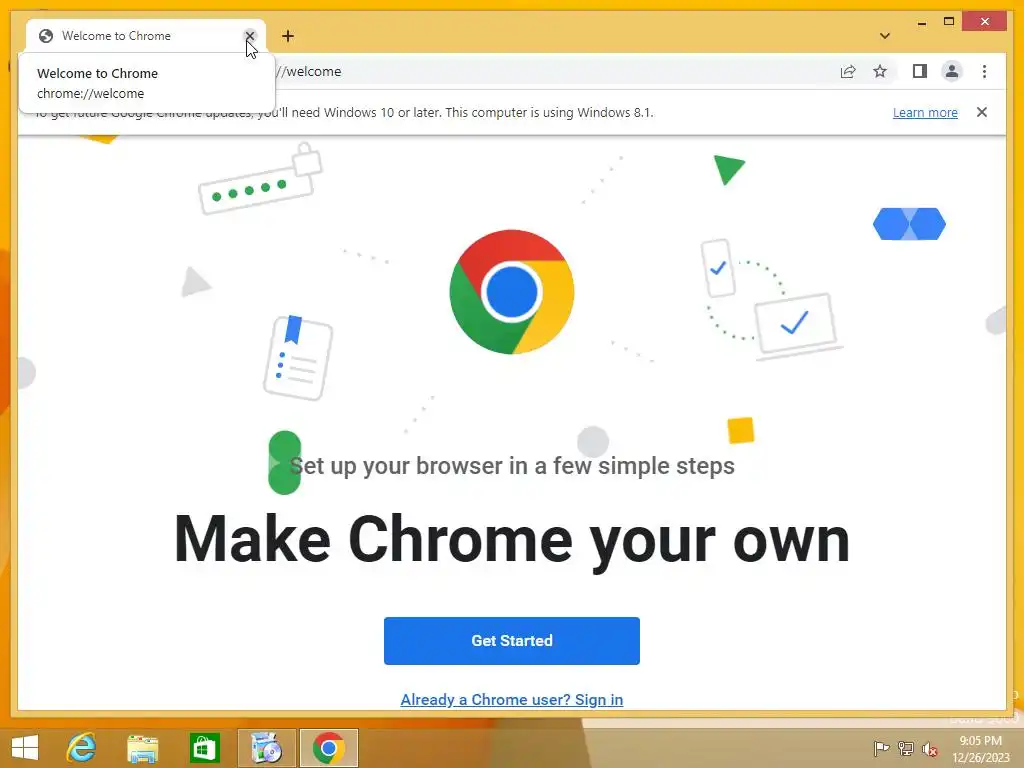The height and width of the screenshot is (768, 1024).
Task: Follow the Learn more link
Action: pyautogui.click(x=925, y=112)
